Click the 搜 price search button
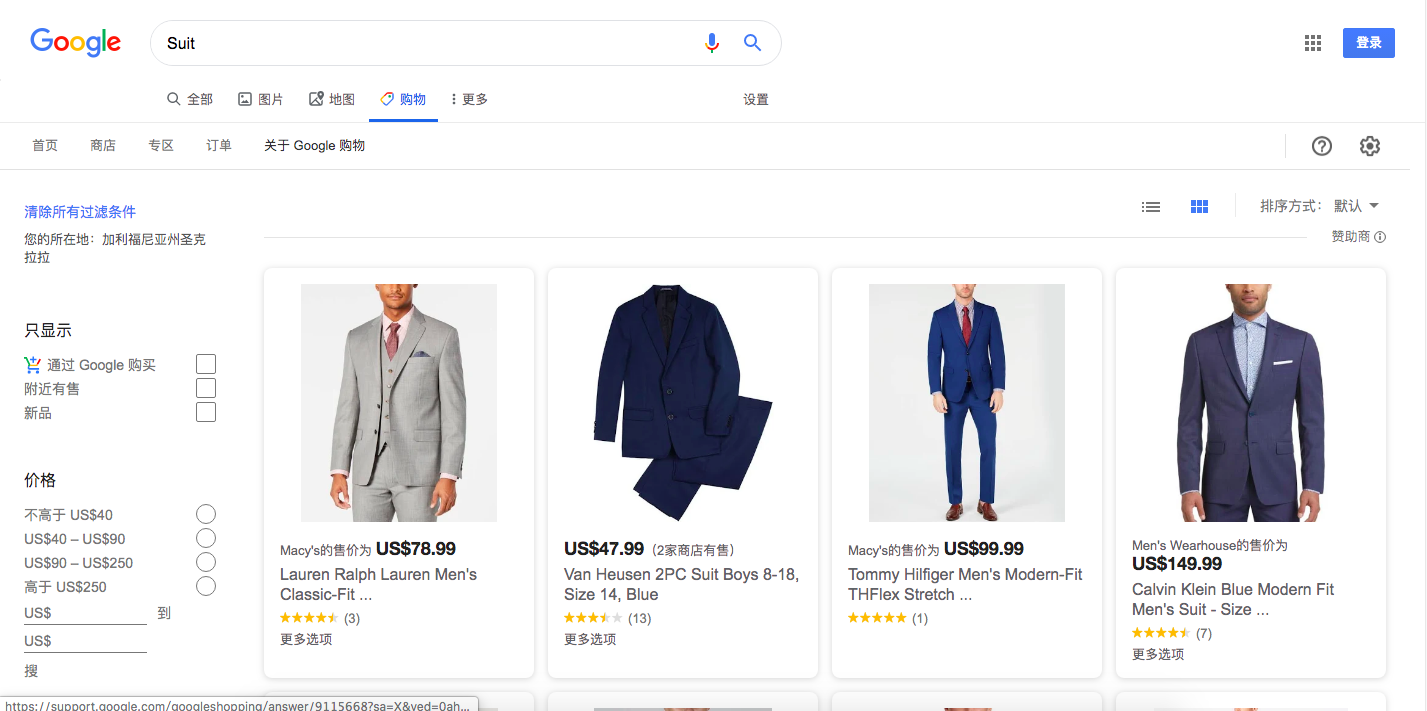Viewport: 1427px width, 711px height. 31,671
